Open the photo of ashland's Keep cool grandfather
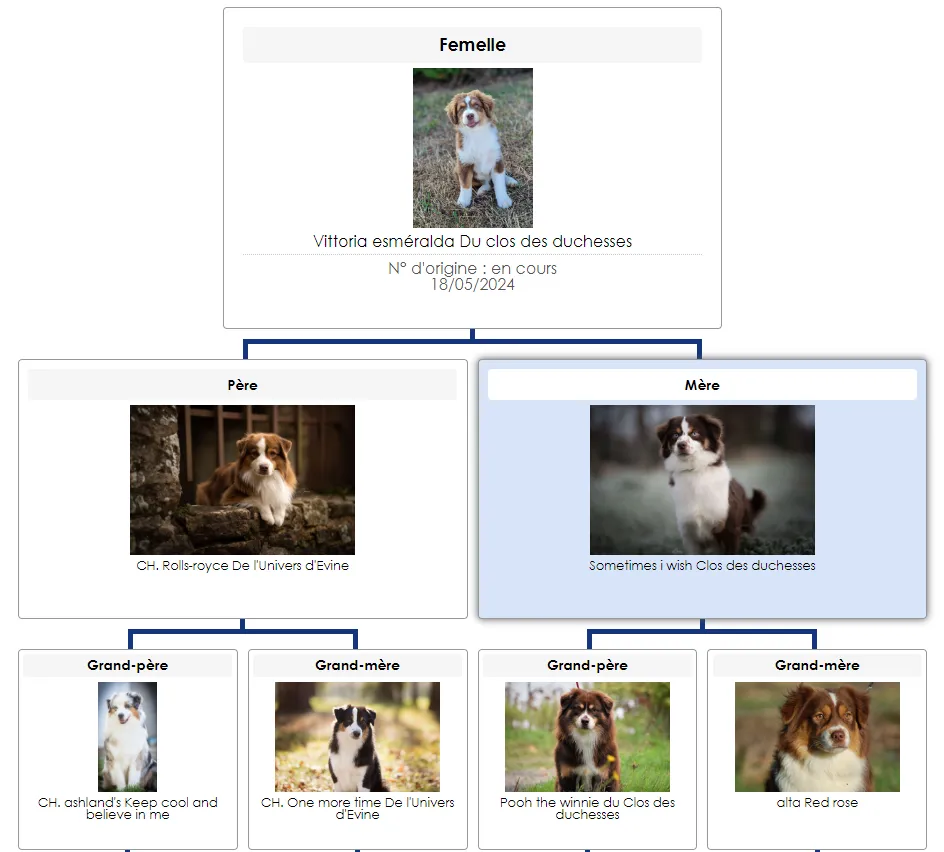Image resolution: width=944 pixels, height=852 pixels. 128,737
